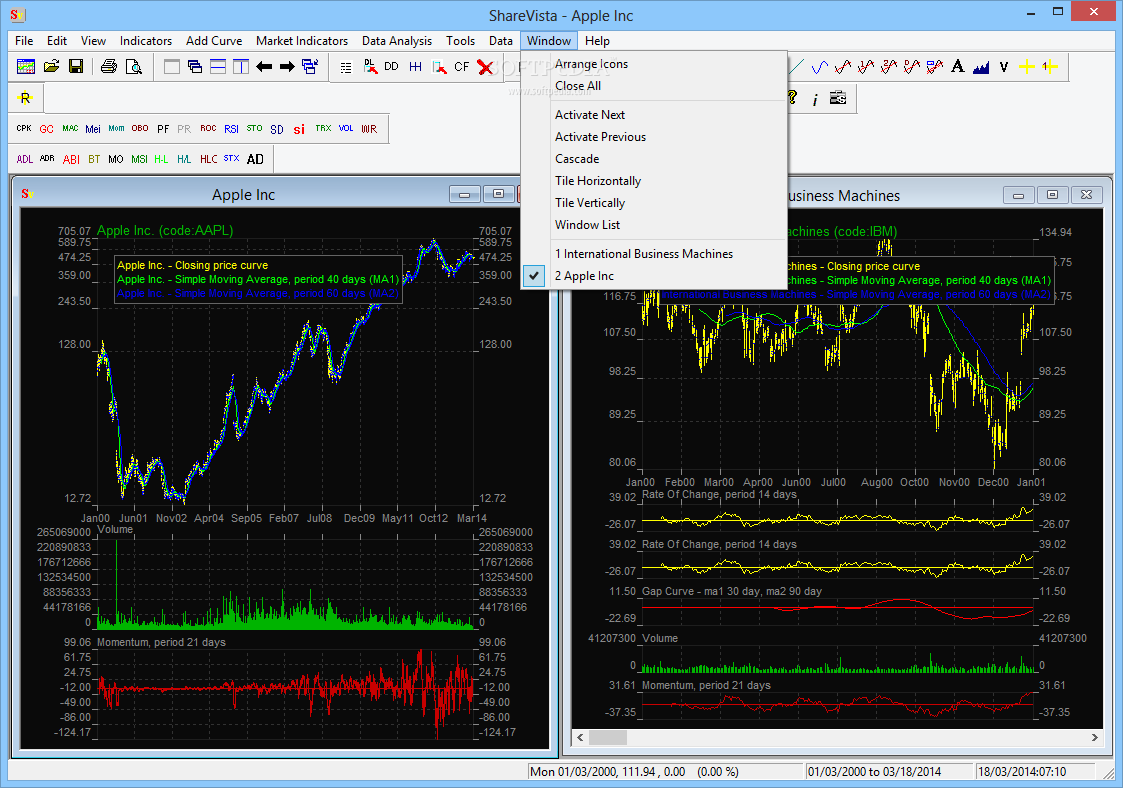
Task: Add the MAC indicator
Action: pyautogui.click(x=70, y=128)
